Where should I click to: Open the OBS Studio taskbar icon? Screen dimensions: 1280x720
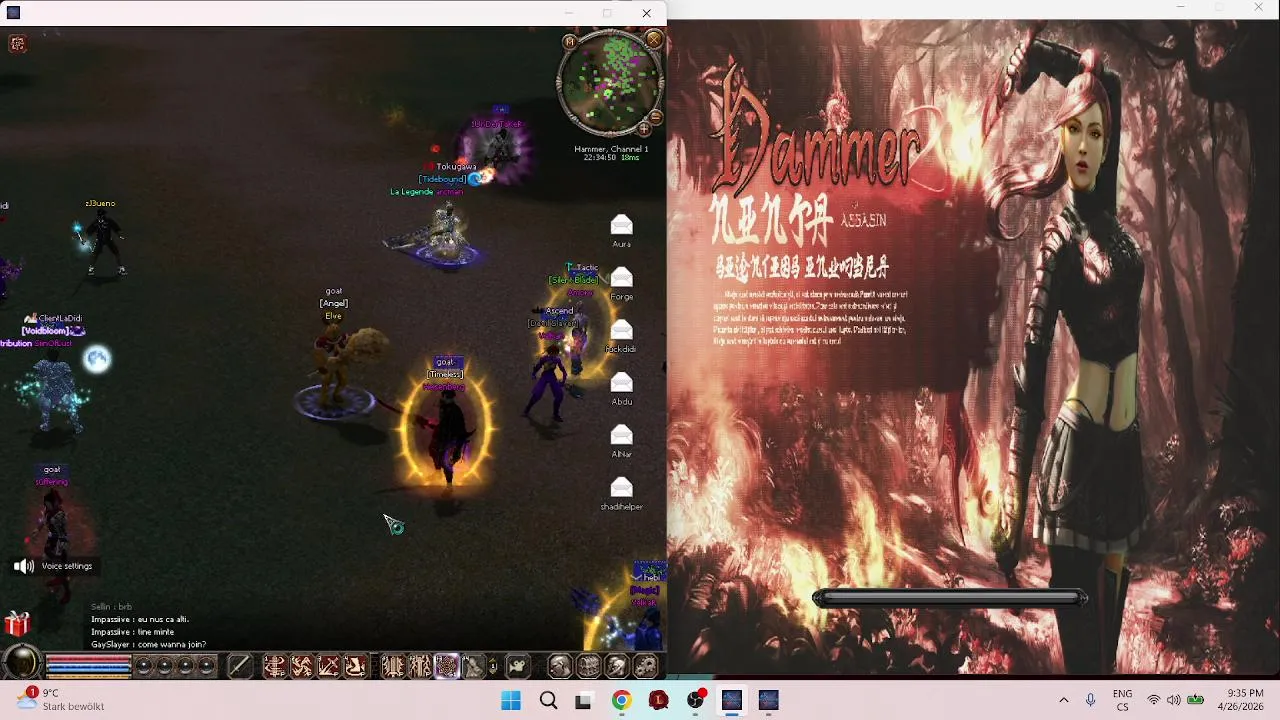(x=695, y=701)
